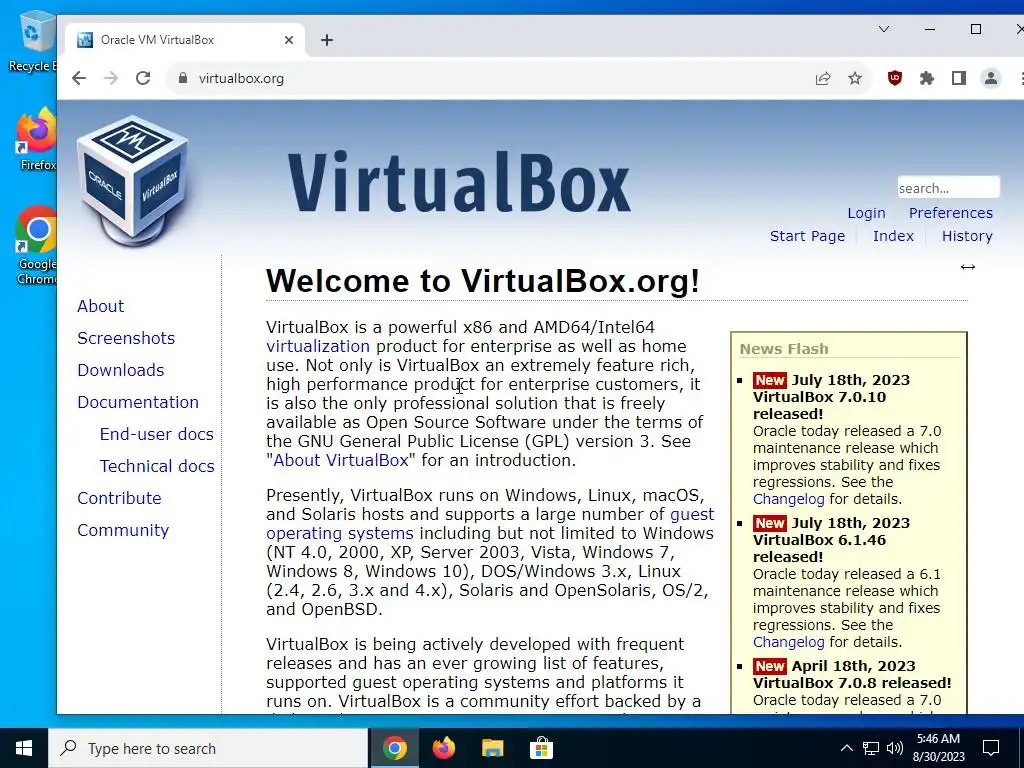Open the uBlock Origin extension icon
The height and width of the screenshot is (768, 1024).
click(x=895, y=78)
